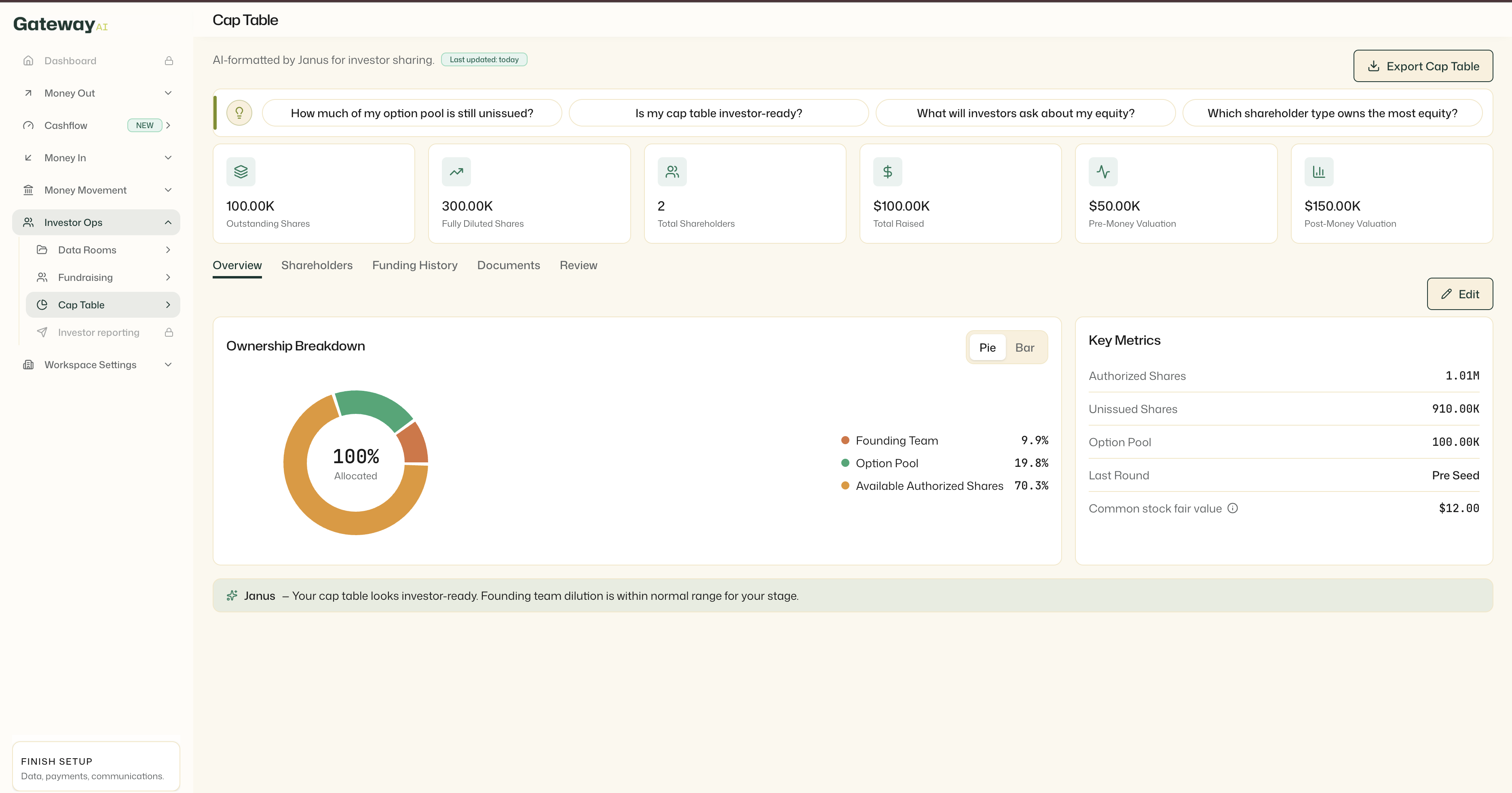Click the Investor Ops people icon
The height and width of the screenshot is (793, 1512).
coord(28,222)
